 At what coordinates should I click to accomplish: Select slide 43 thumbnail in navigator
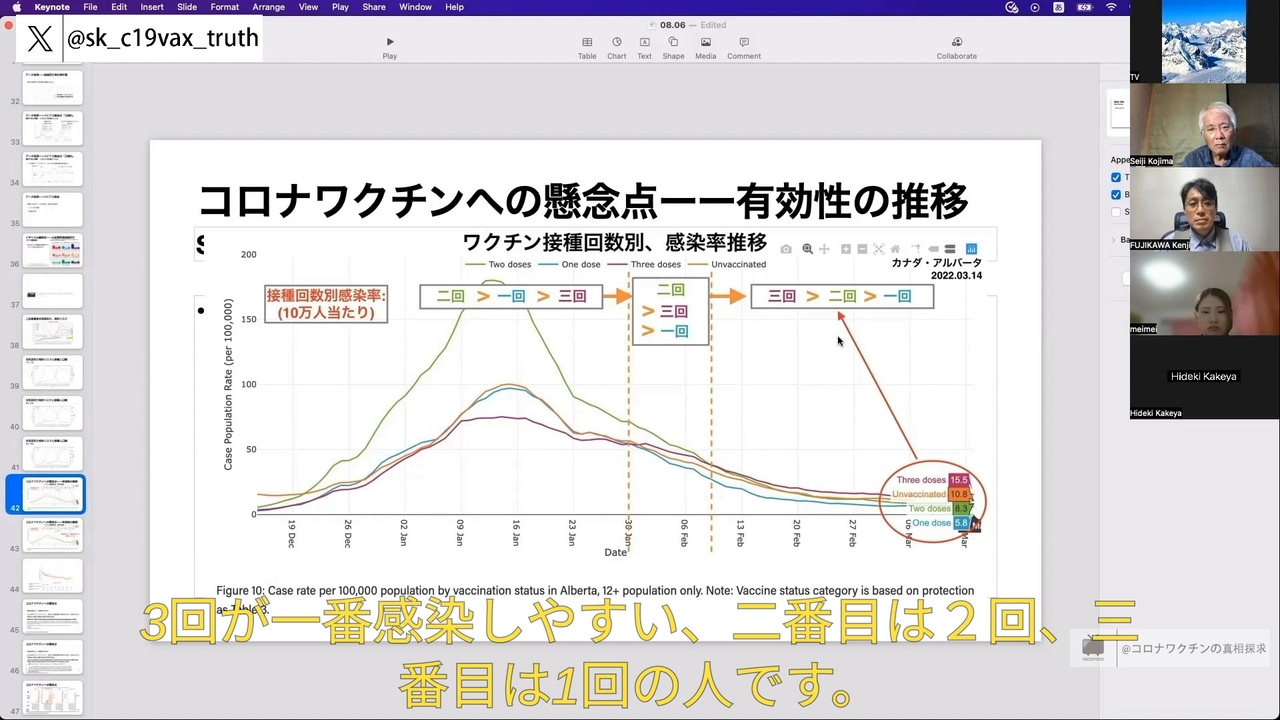tap(53, 535)
